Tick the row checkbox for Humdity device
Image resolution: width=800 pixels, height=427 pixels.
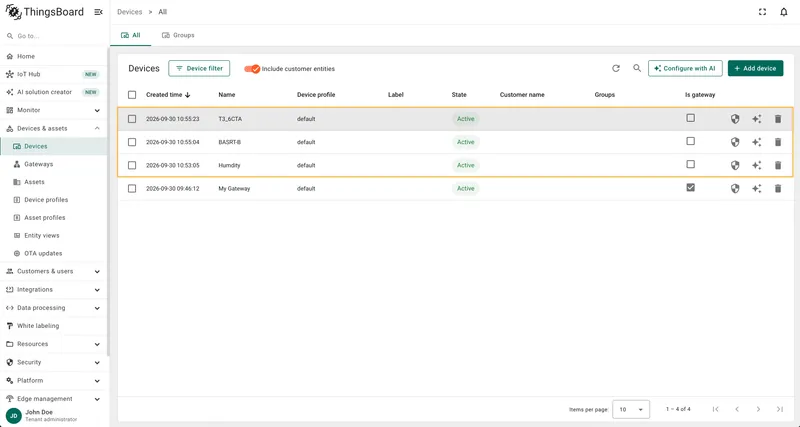(132, 165)
